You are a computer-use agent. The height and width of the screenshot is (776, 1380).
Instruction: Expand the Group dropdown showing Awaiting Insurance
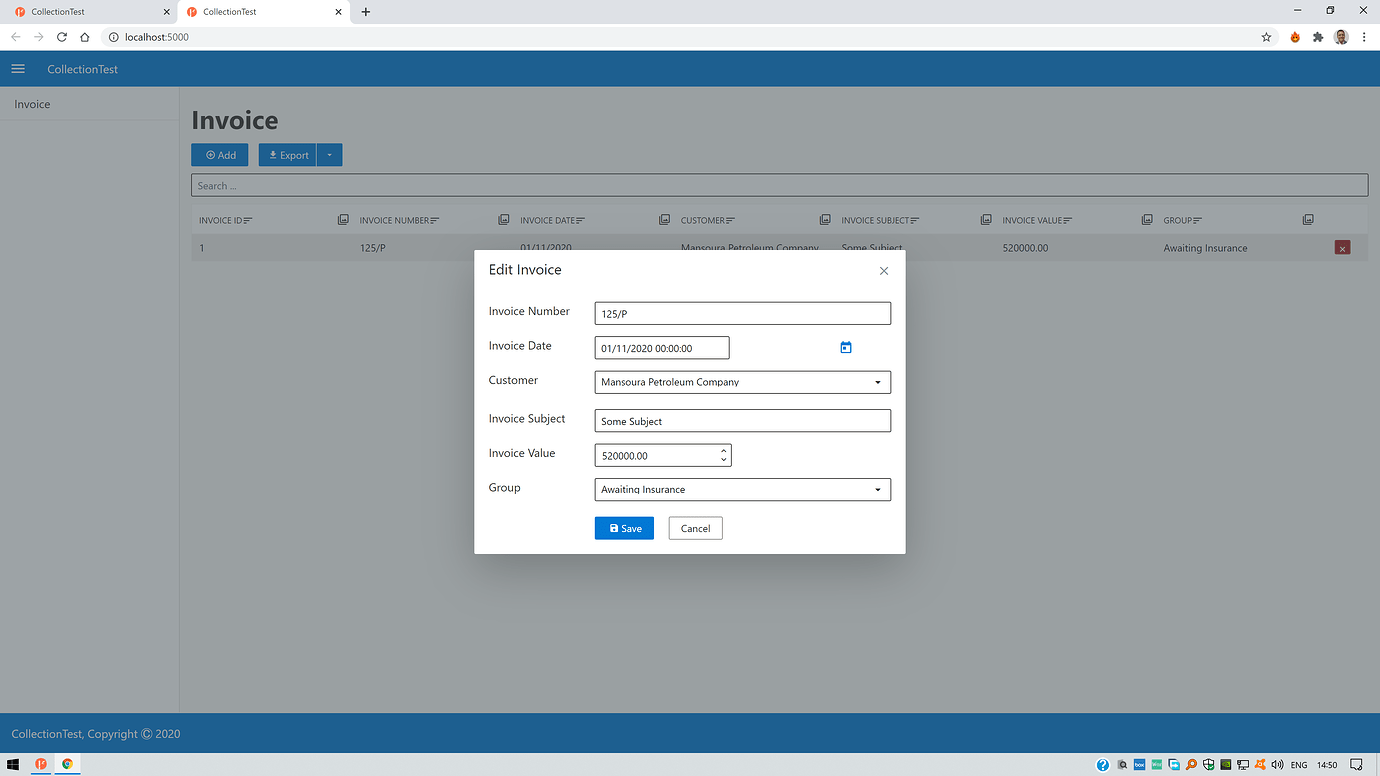pyautogui.click(x=879, y=489)
